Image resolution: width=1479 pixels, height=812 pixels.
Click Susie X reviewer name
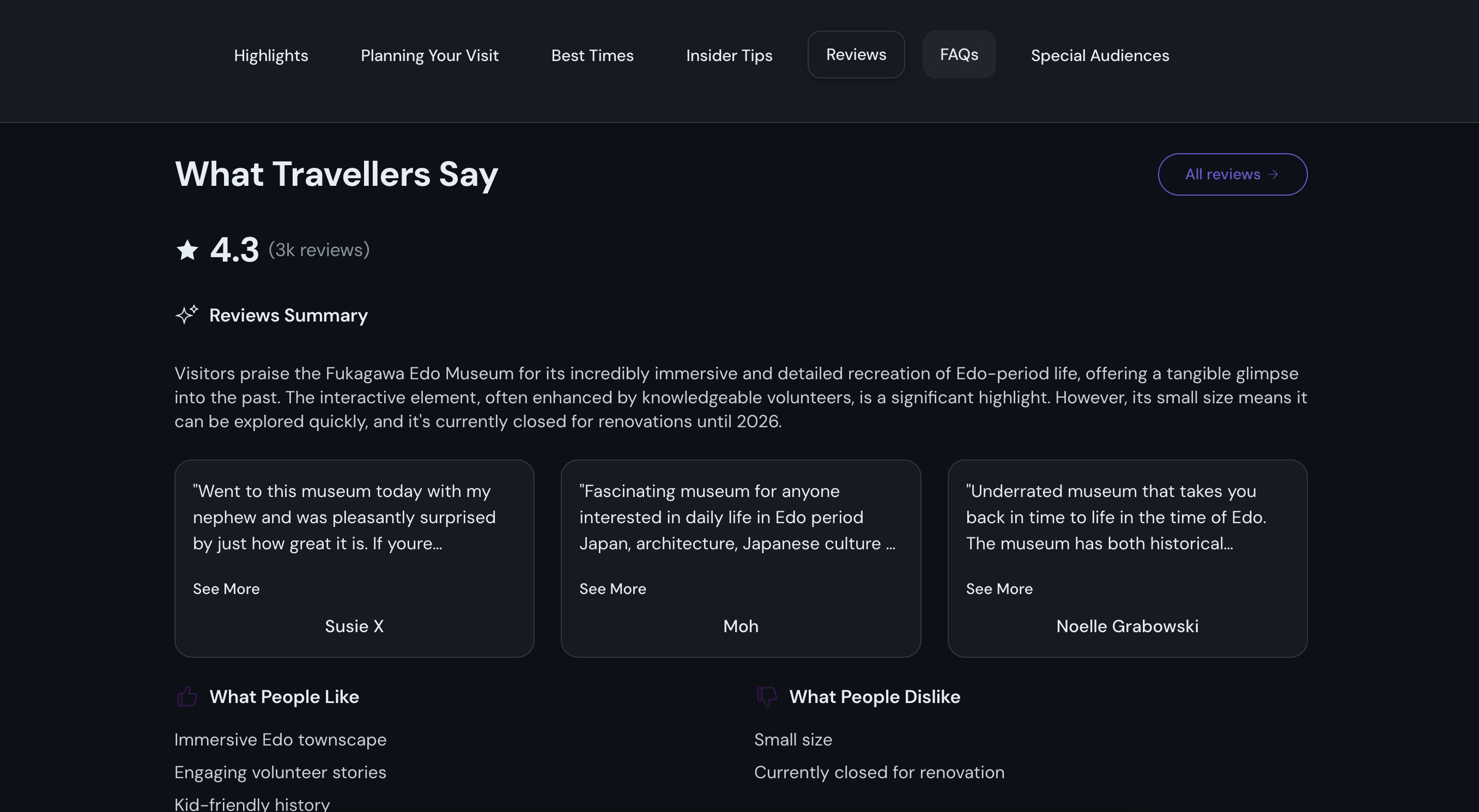[x=354, y=626]
